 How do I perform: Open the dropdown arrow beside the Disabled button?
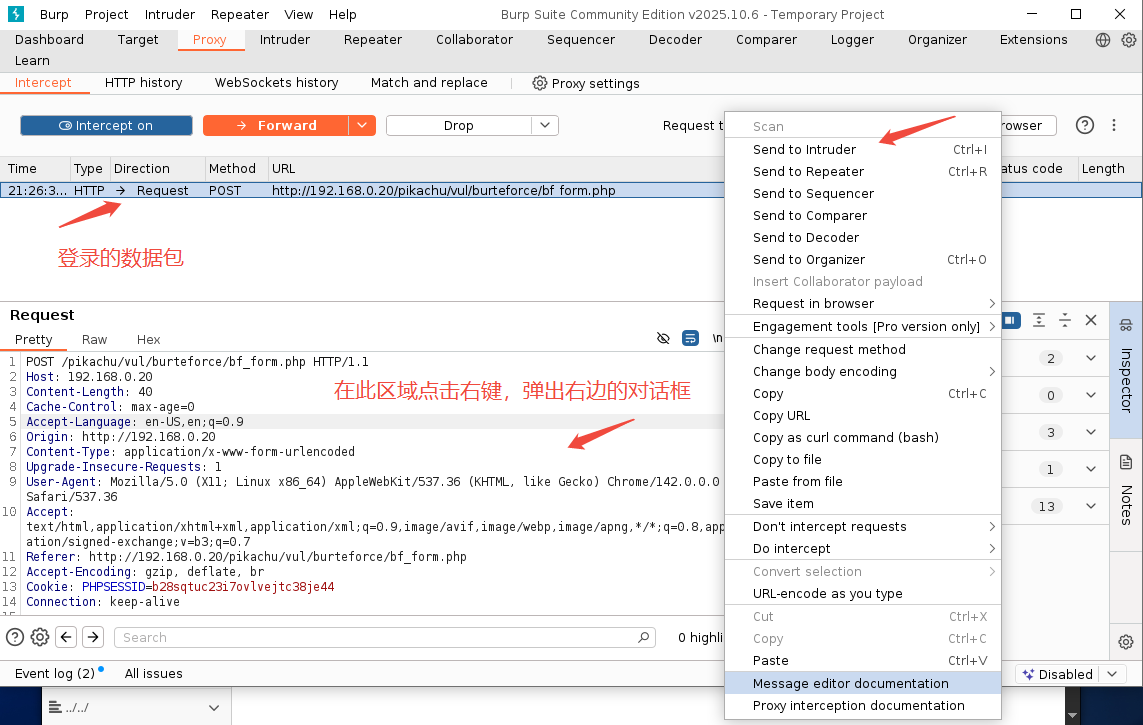pos(1112,674)
